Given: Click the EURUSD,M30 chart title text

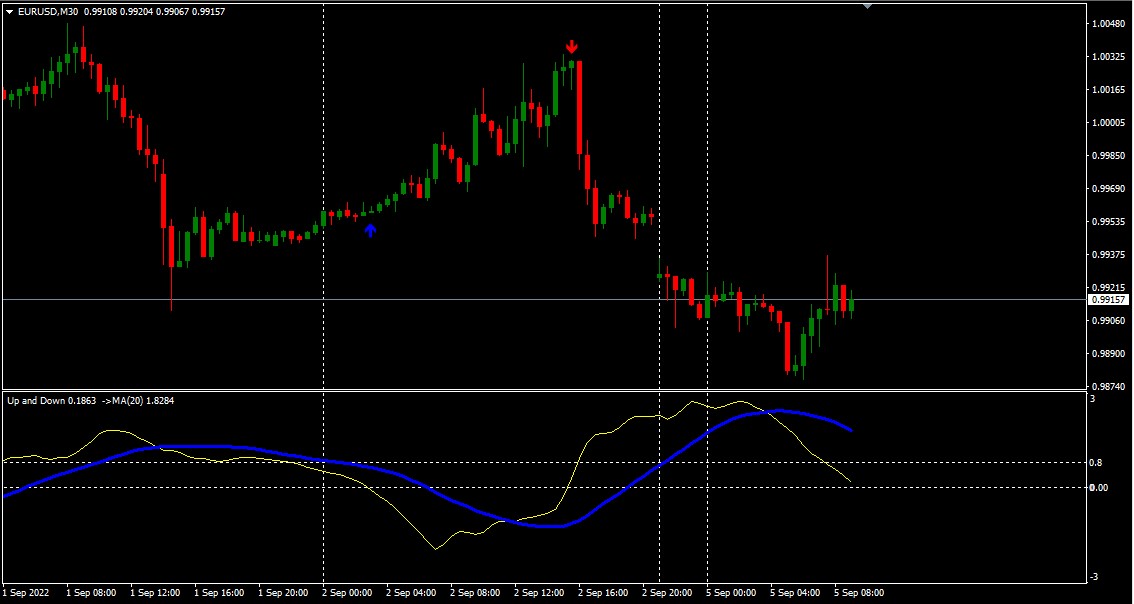Looking at the screenshot, I should [x=48, y=12].
